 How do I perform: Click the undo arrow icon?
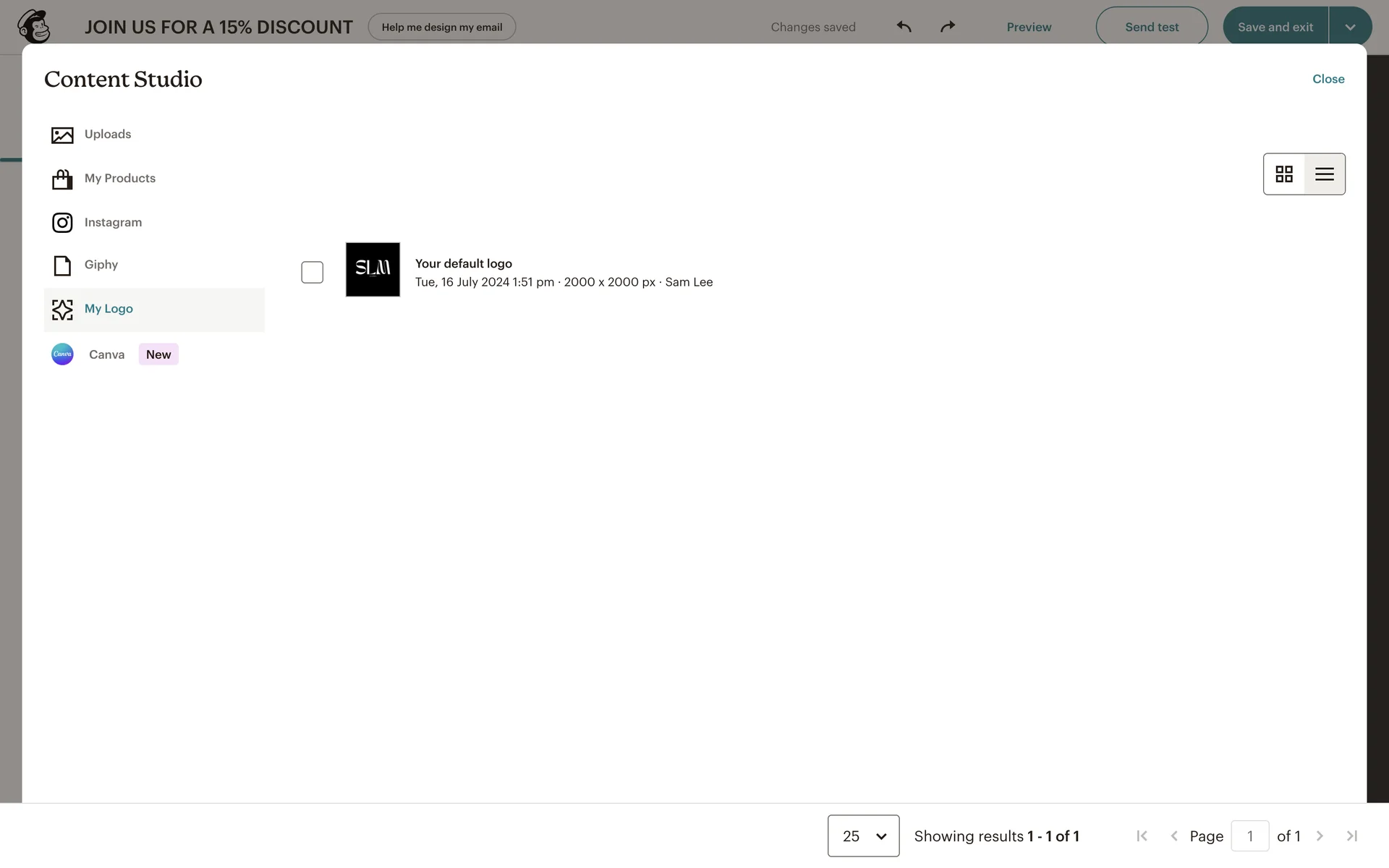[x=904, y=27]
